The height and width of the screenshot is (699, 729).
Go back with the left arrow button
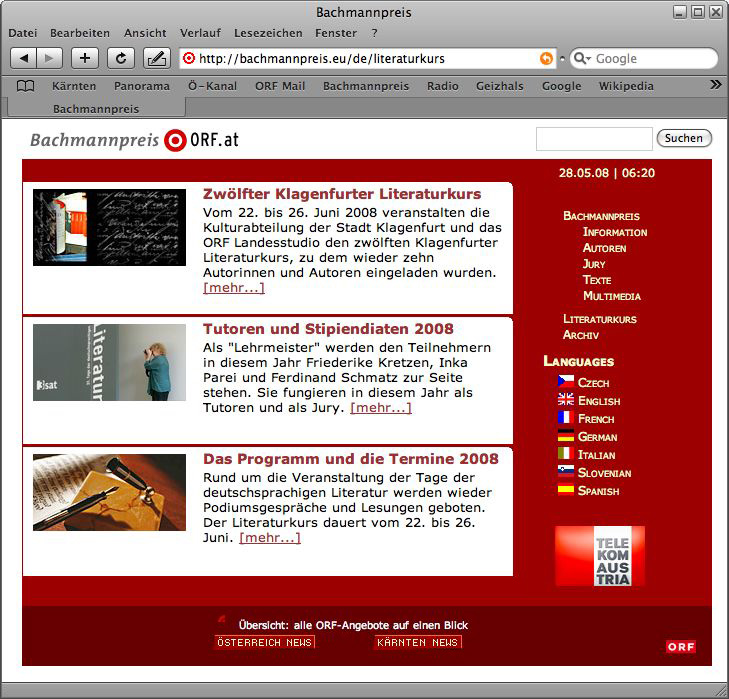pos(23,58)
